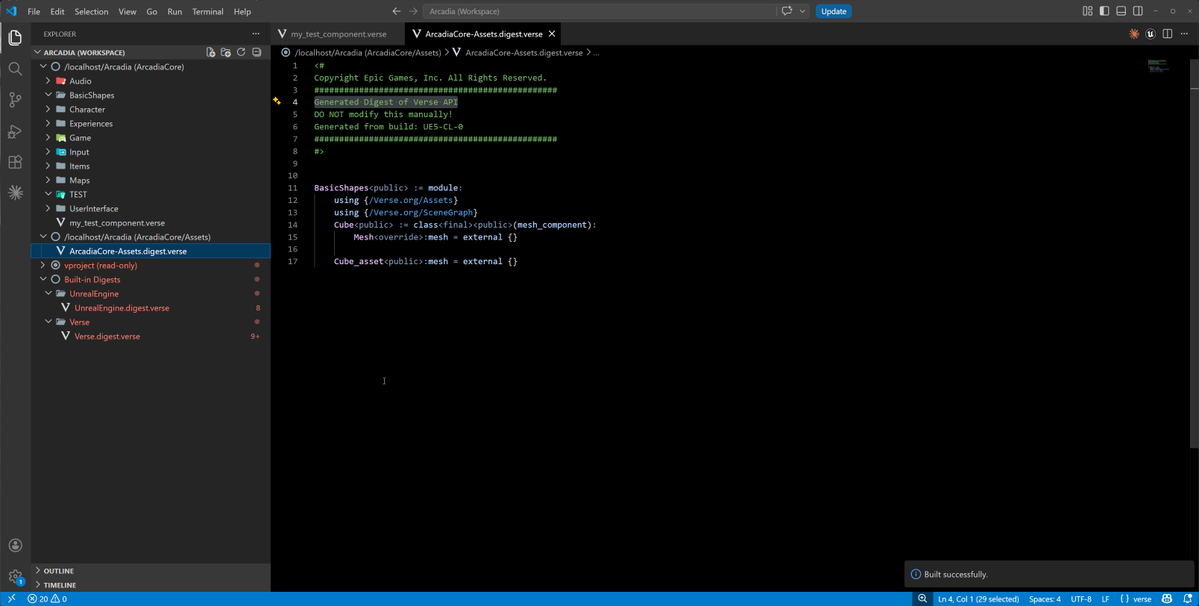This screenshot has width=1199, height=606.
Task: Open the Explorer view in activity bar
Action: [x=15, y=37]
